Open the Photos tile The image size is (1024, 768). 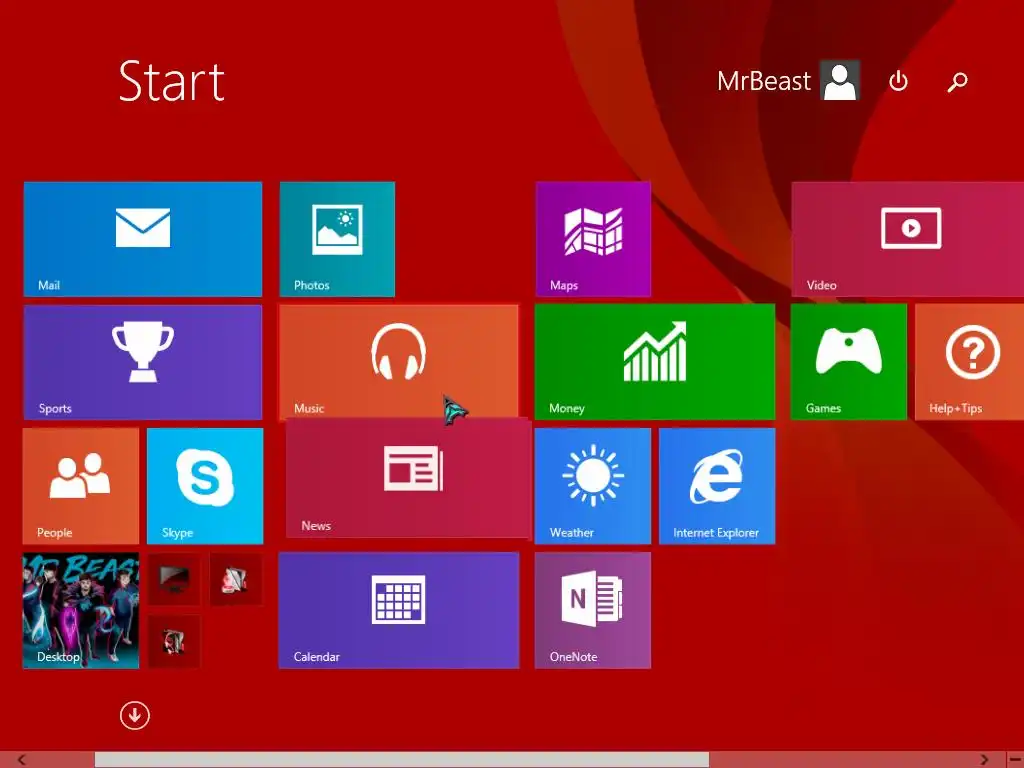(337, 239)
